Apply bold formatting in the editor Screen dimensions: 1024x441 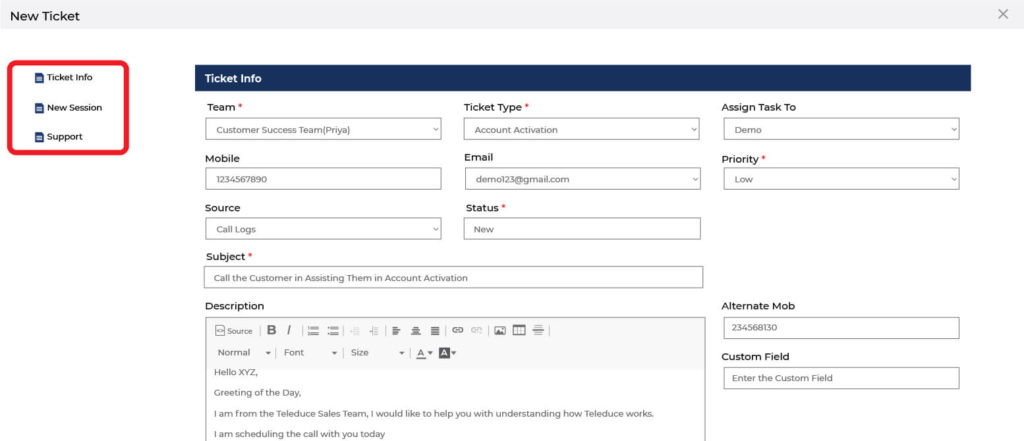[x=272, y=330]
